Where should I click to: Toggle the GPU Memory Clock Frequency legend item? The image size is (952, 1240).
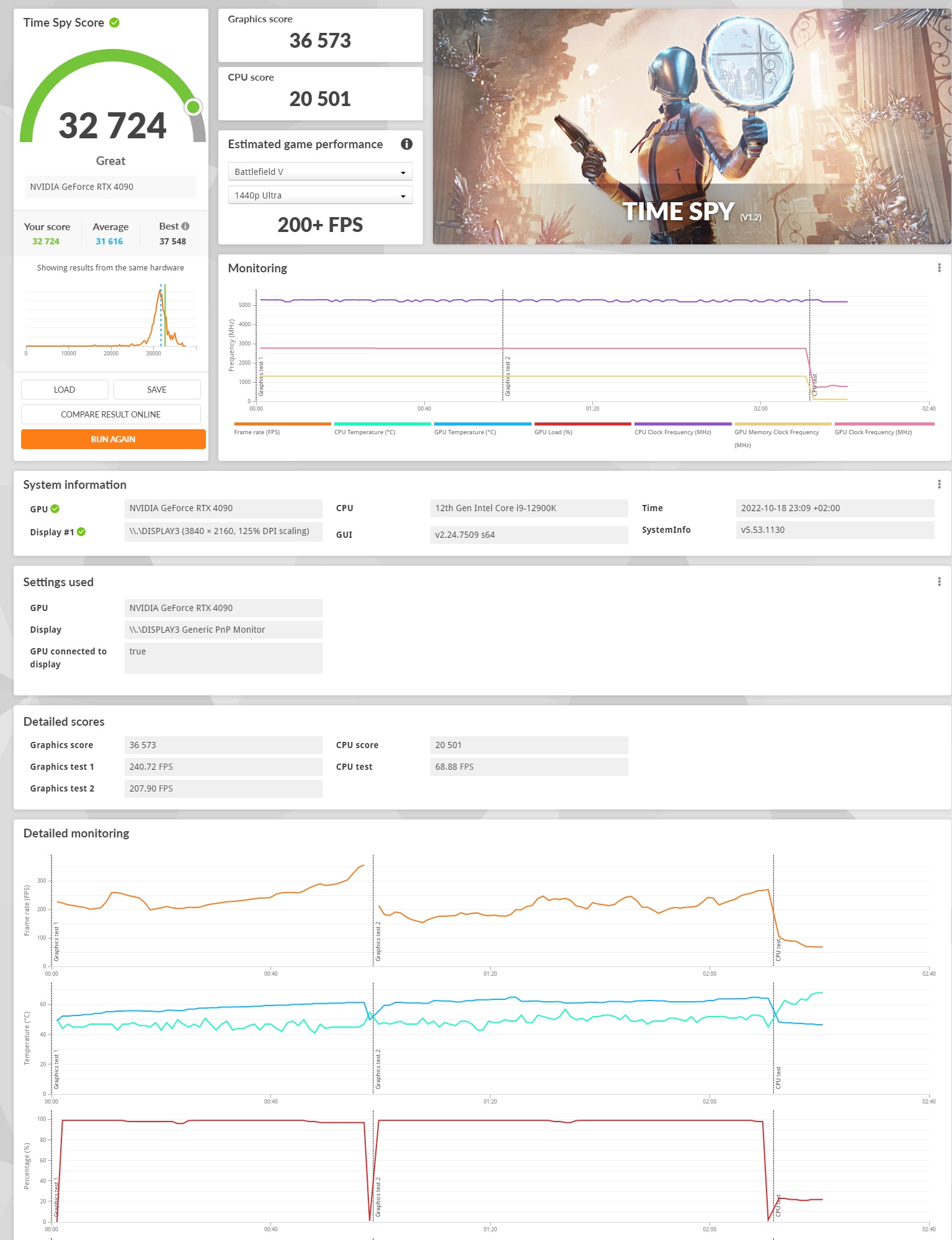[x=783, y=435]
